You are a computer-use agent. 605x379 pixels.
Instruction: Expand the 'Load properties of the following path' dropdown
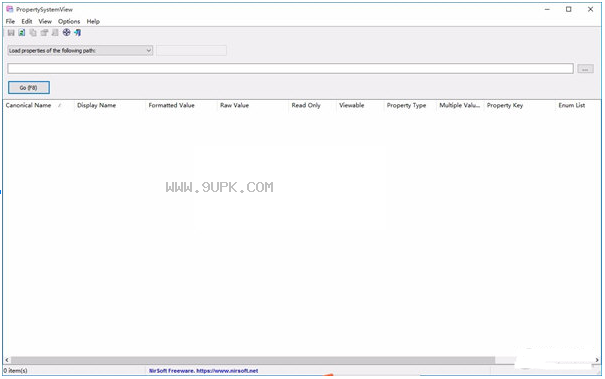pos(80,51)
